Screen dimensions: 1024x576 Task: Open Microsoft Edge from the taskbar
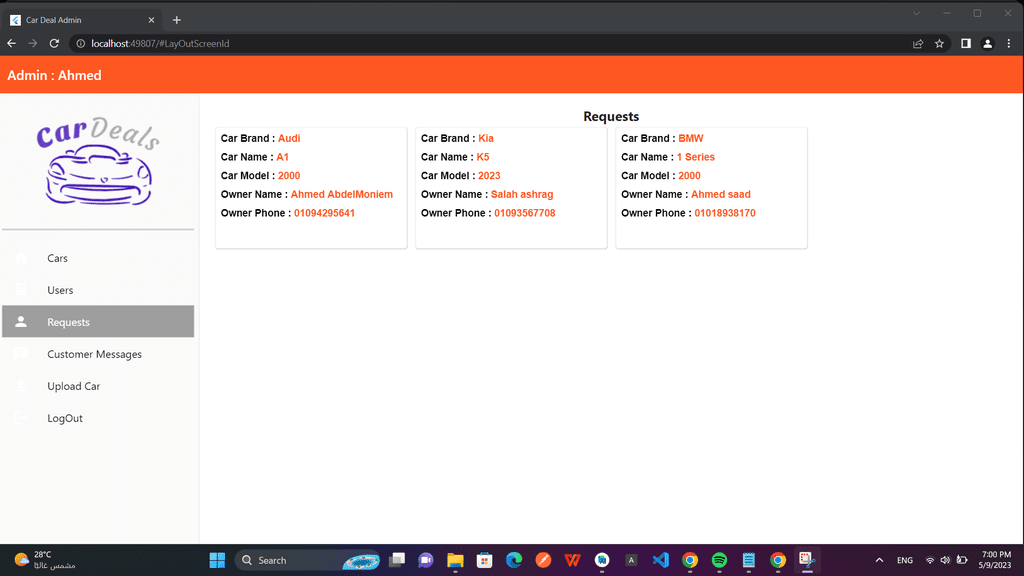pos(514,560)
